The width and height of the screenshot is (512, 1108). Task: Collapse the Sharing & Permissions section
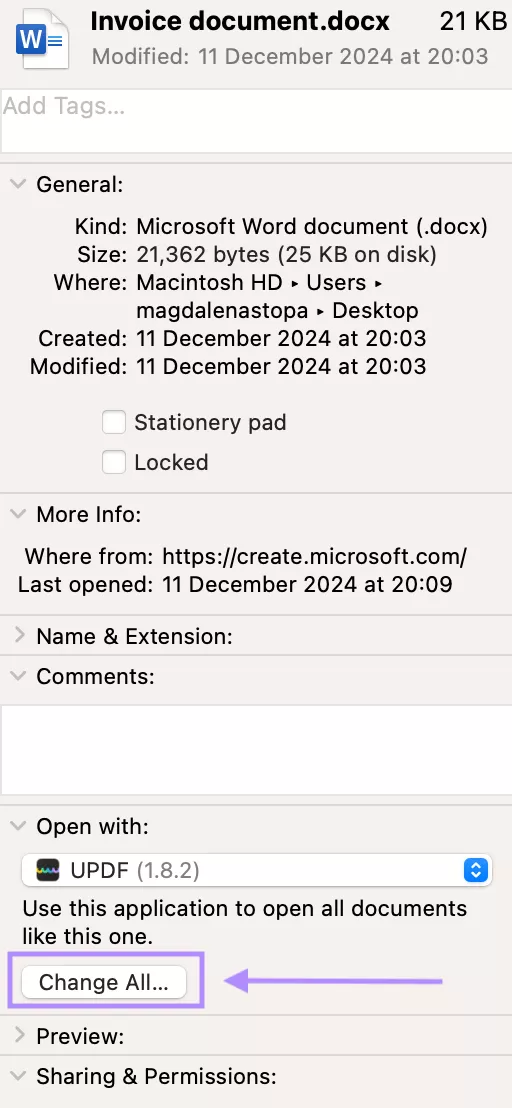click(18, 1076)
